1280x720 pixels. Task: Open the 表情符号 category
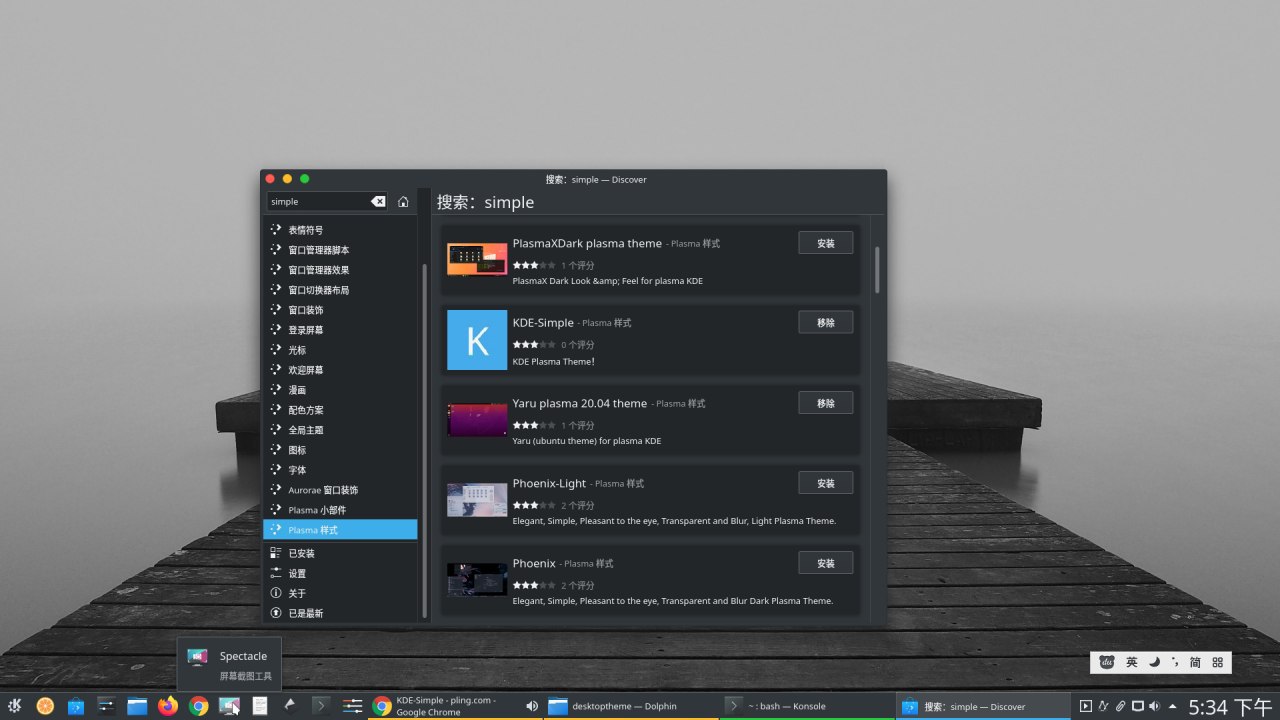tap(340, 230)
